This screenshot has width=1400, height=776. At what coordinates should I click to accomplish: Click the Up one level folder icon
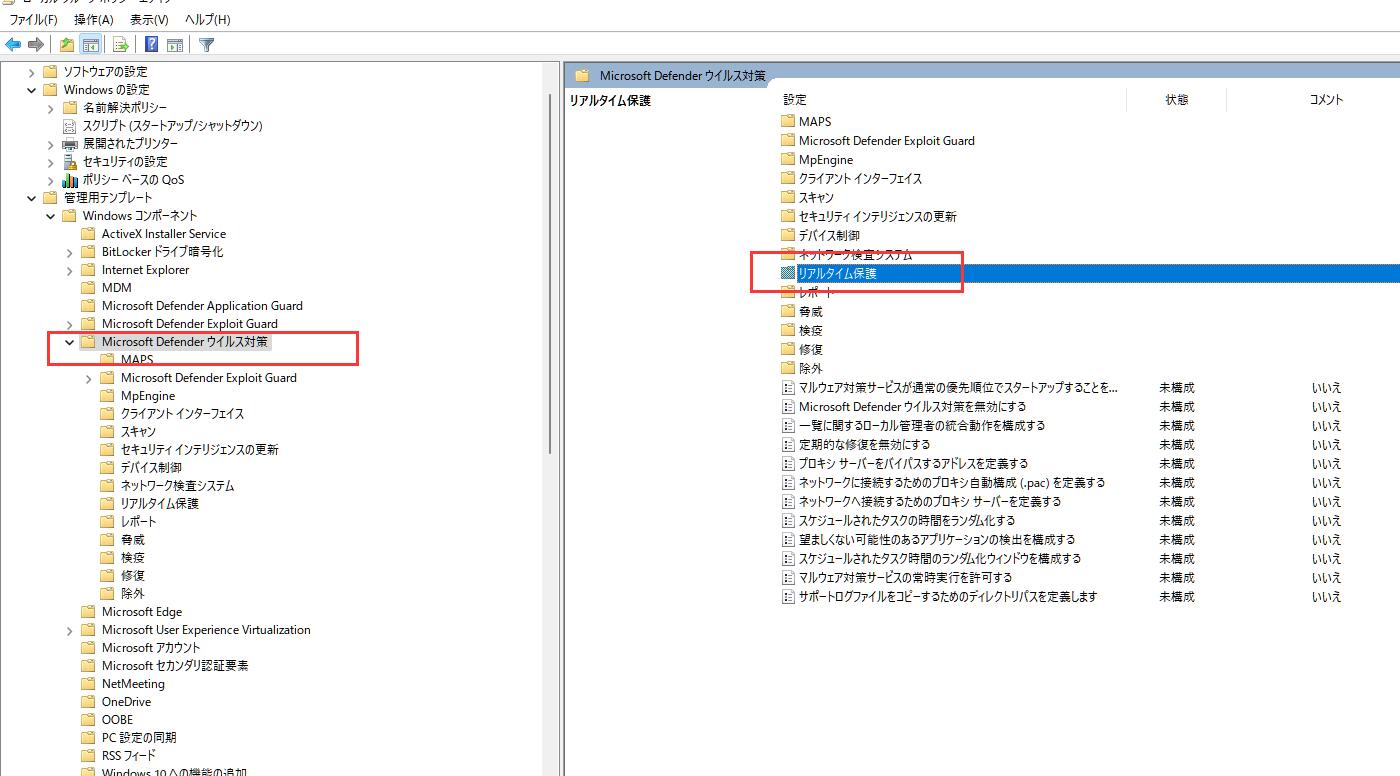coord(66,44)
